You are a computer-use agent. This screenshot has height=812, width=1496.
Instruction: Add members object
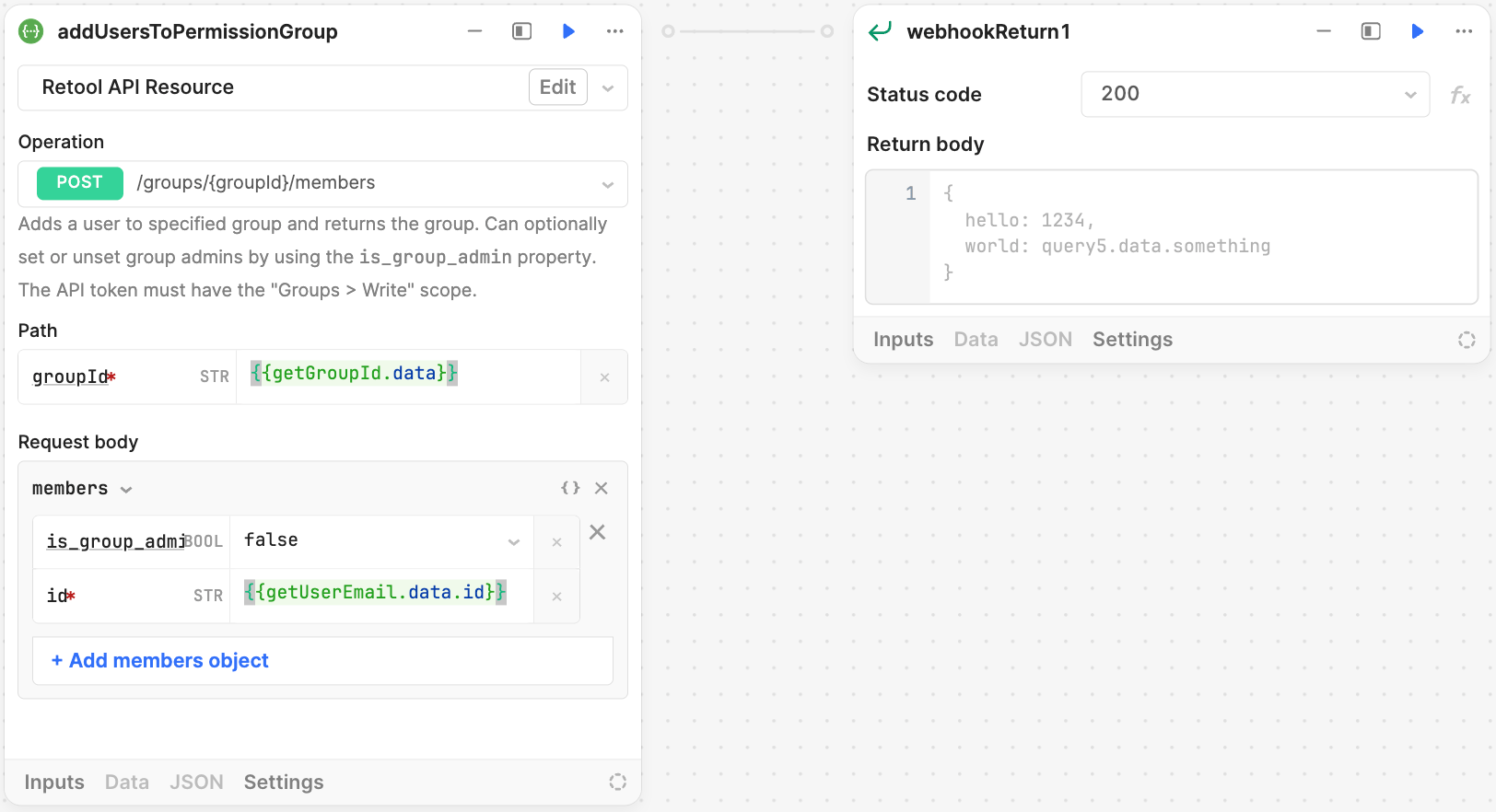322,661
